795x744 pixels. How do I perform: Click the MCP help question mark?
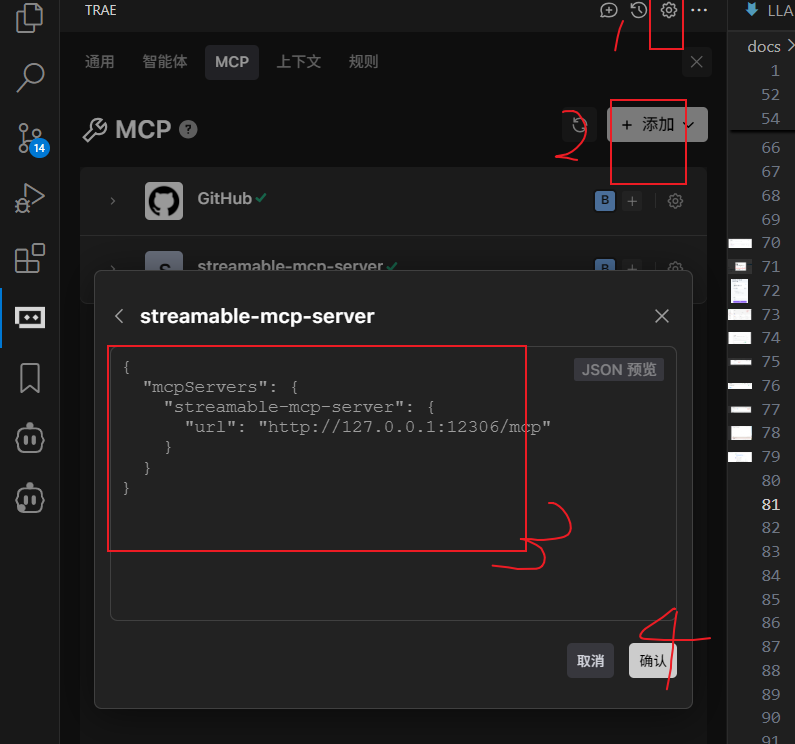188,129
